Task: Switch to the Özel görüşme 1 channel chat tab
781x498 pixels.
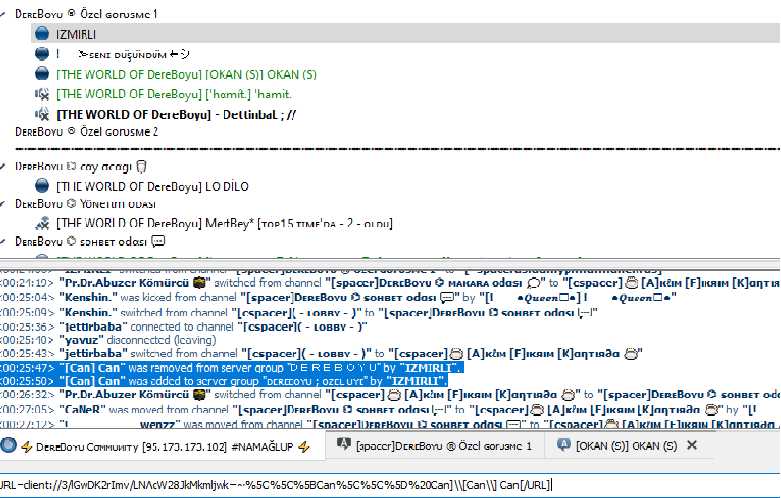Action: tap(435, 446)
